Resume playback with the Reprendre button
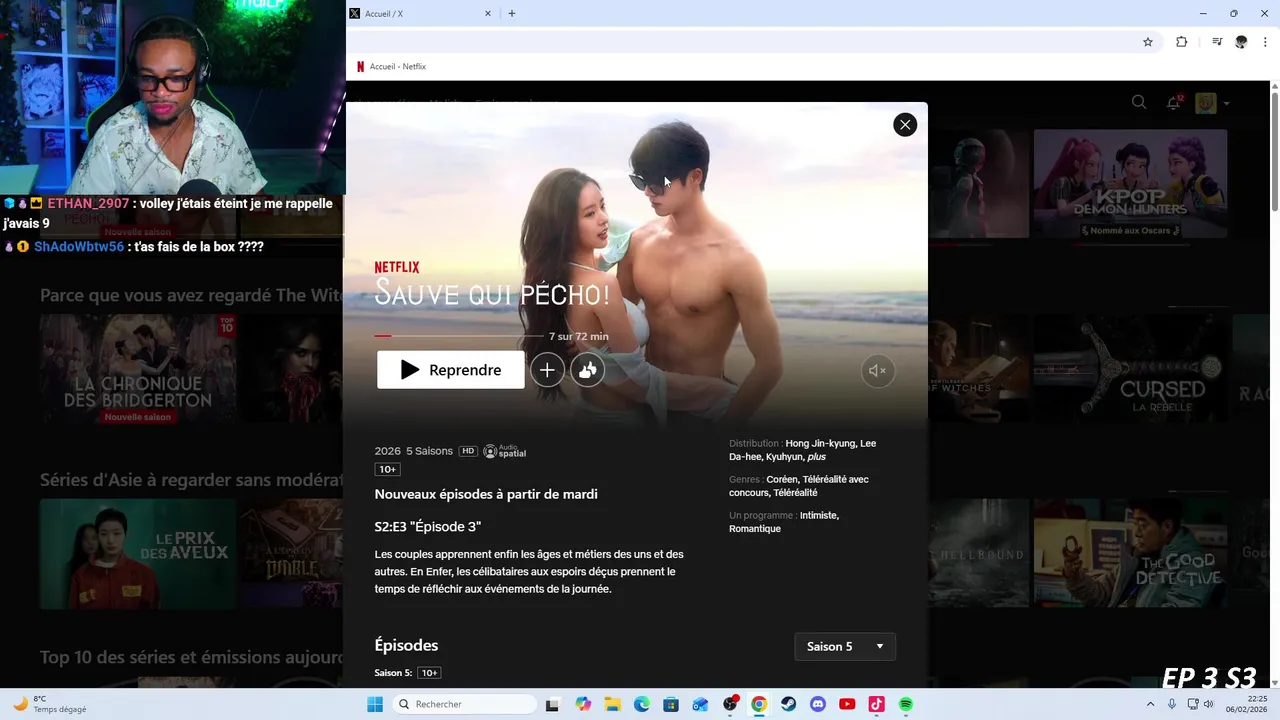The image size is (1280, 720). [450, 370]
